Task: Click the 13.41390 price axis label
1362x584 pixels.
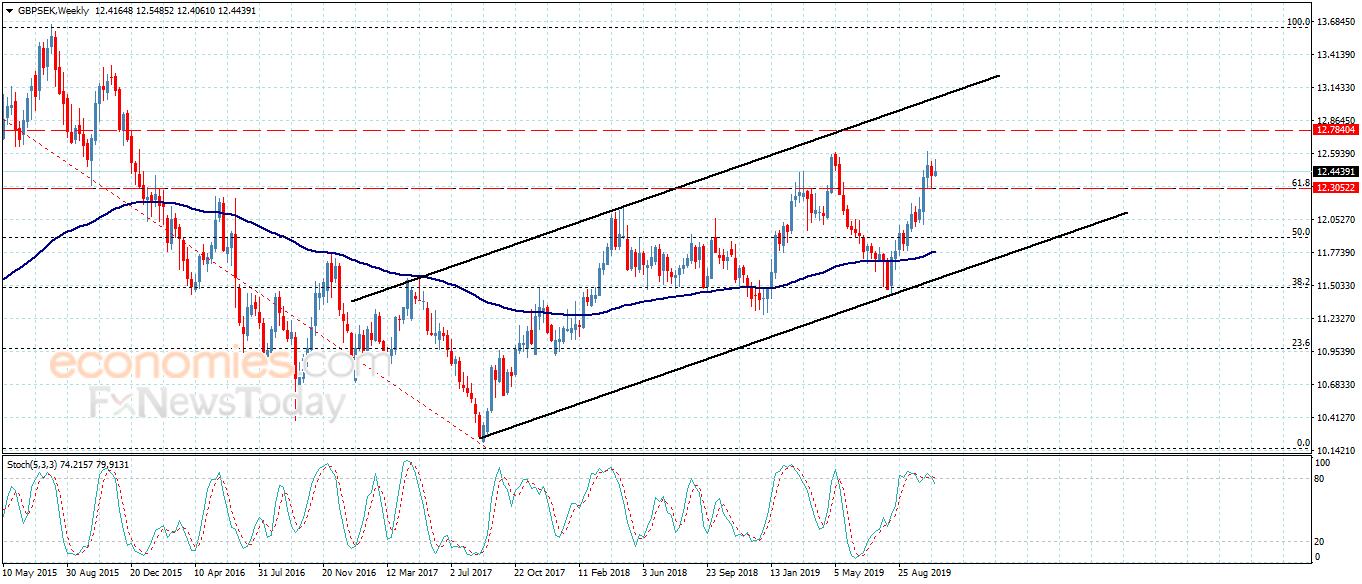Action: coord(1337,55)
